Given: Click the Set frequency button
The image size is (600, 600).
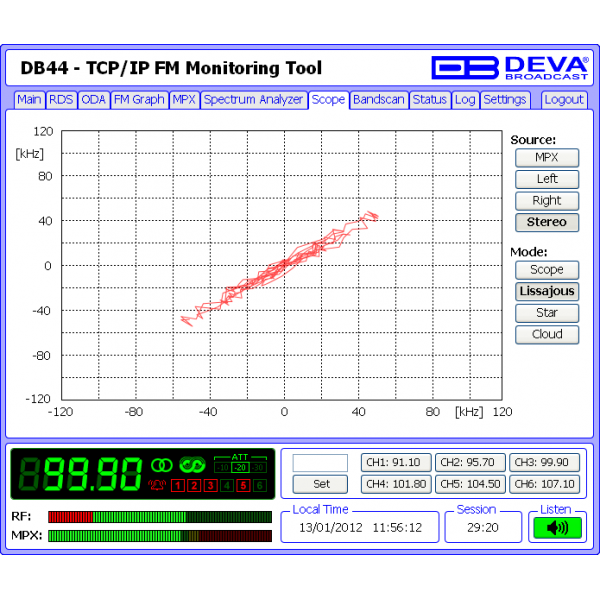Looking at the screenshot, I should tap(320, 484).
